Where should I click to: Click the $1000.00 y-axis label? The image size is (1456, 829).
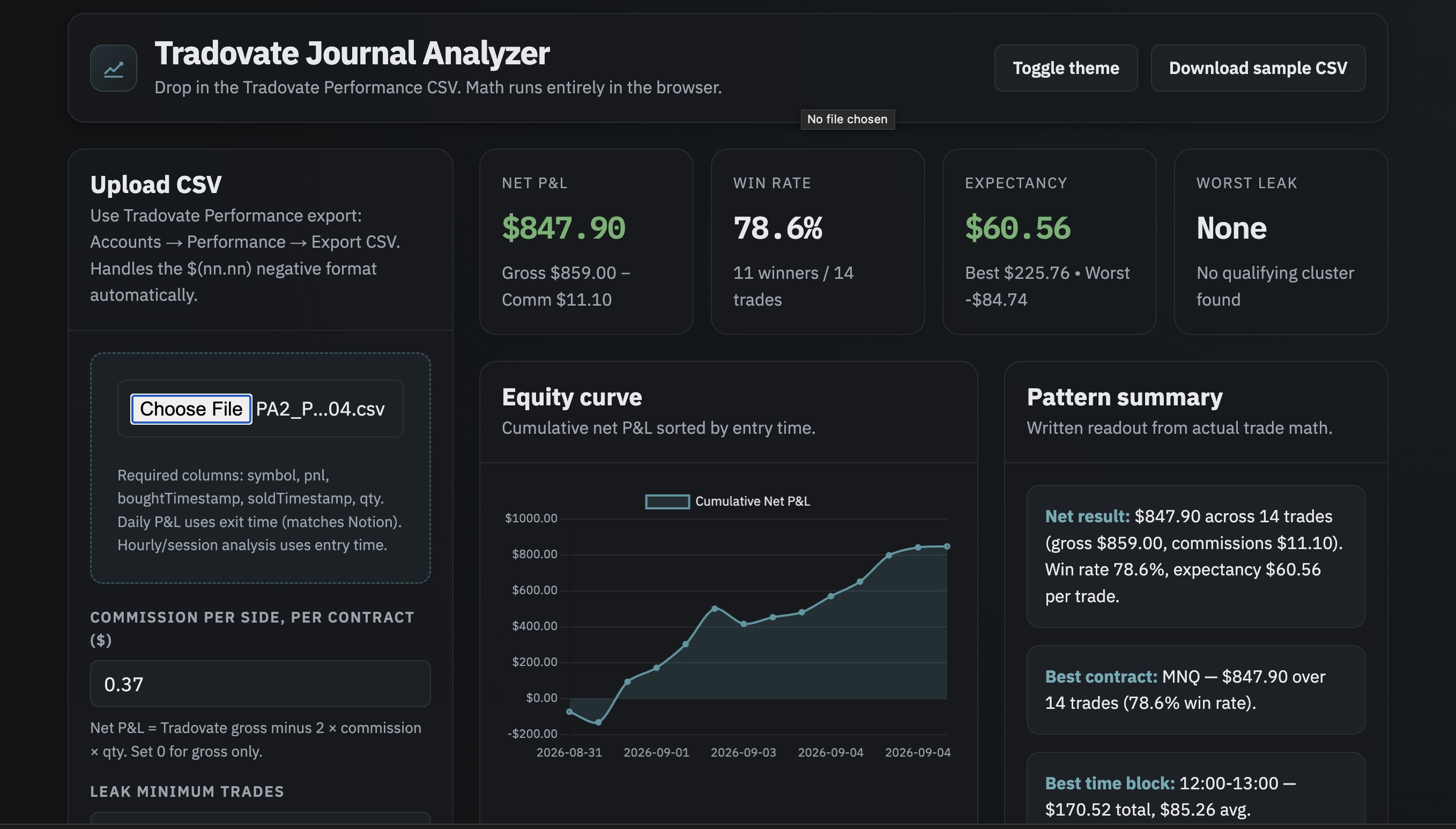click(x=531, y=518)
